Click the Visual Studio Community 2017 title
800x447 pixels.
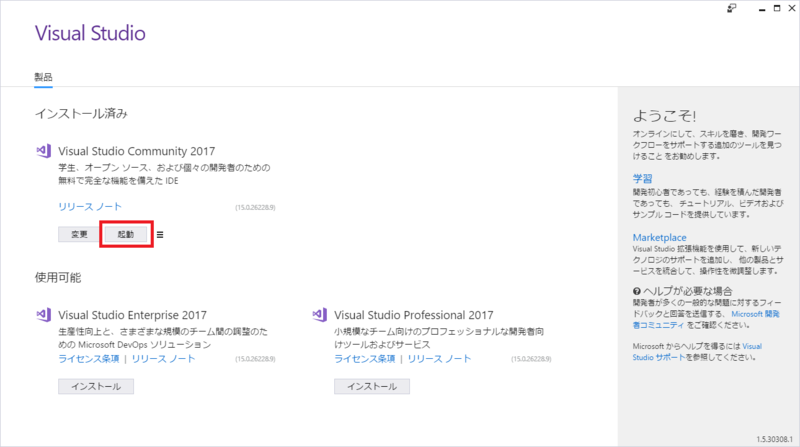136,151
